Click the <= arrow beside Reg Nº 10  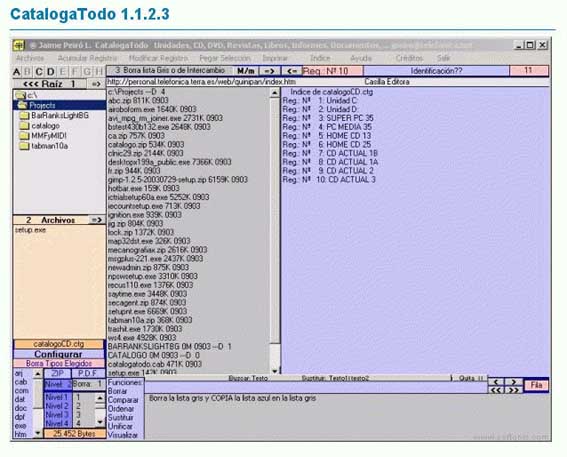[x=291, y=71]
